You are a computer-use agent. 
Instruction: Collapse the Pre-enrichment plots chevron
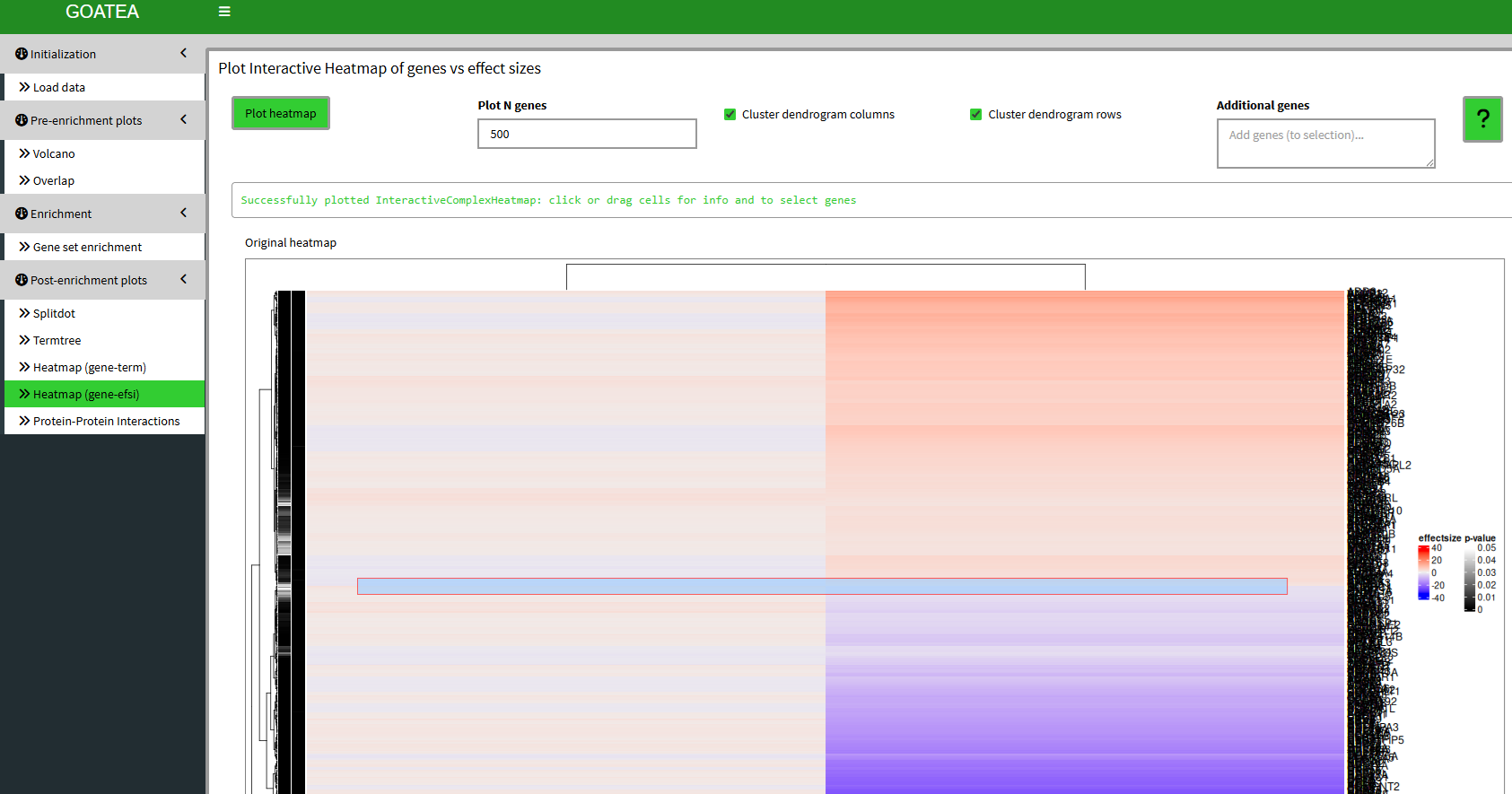(x=183, y=119)
